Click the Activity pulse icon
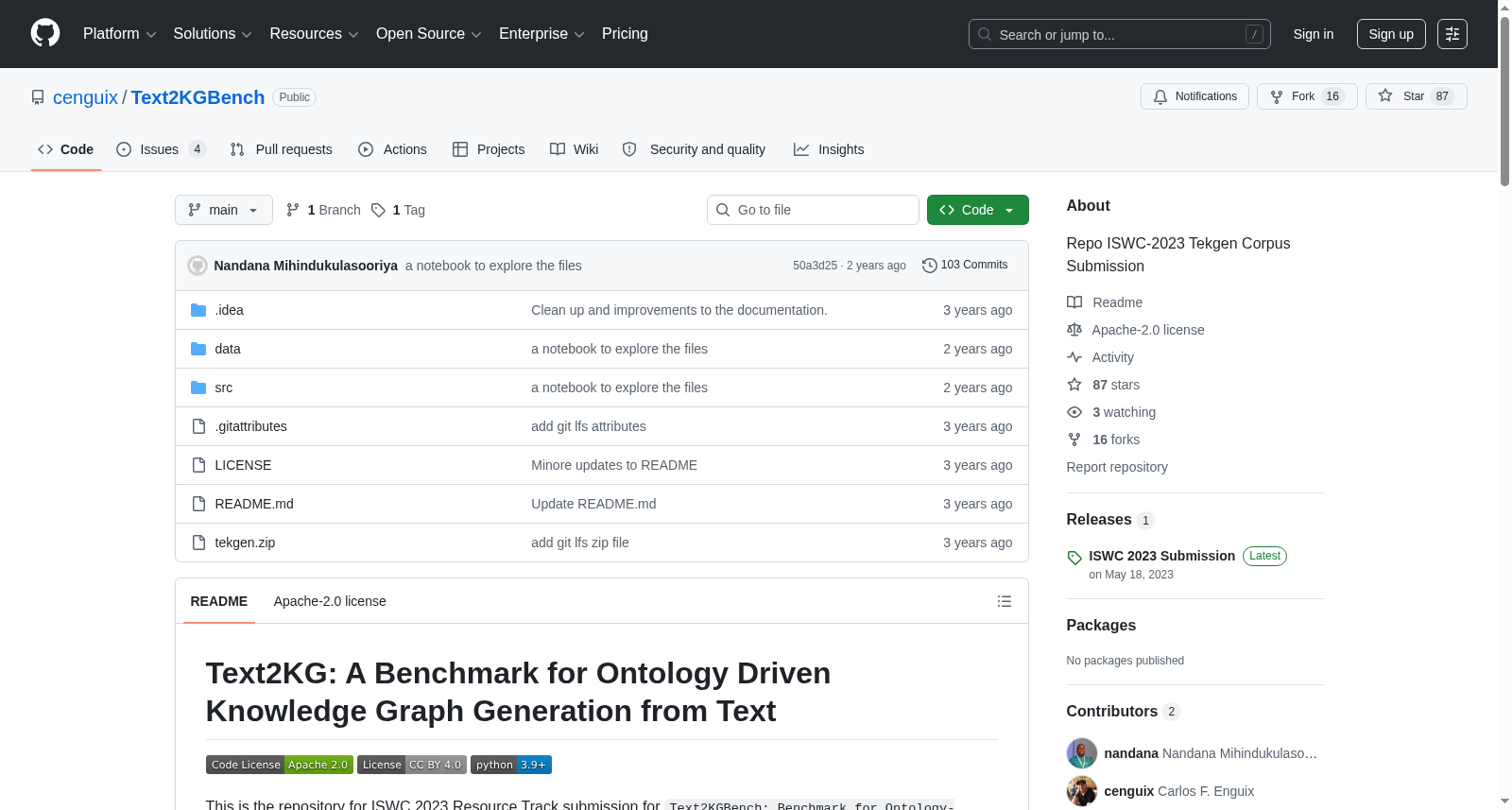Image resolution: width=1512 pixels, height=810 pixels. [x=1074, y=357]
